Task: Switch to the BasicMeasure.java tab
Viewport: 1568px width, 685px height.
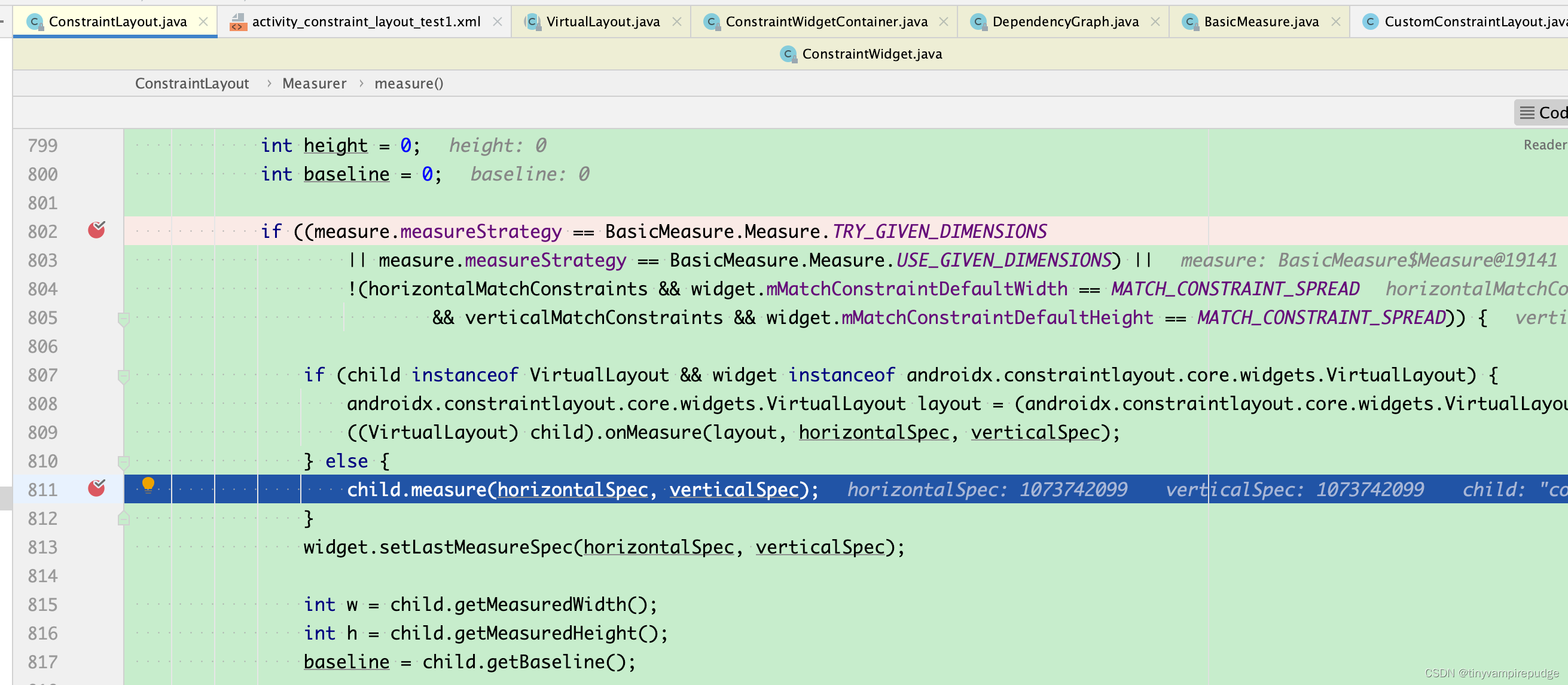Action: point(1261,22)
